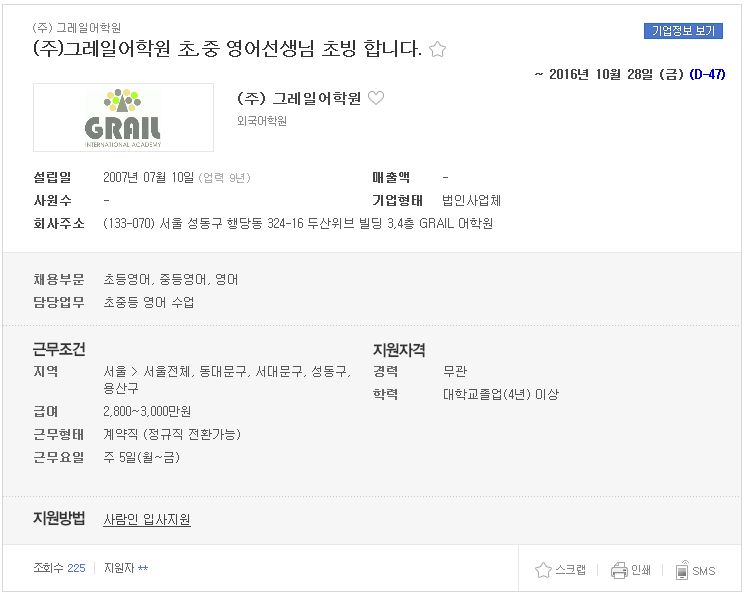This screenshot has width=750, height=595.
Task: Click the job posting title text
Action: 227,49
